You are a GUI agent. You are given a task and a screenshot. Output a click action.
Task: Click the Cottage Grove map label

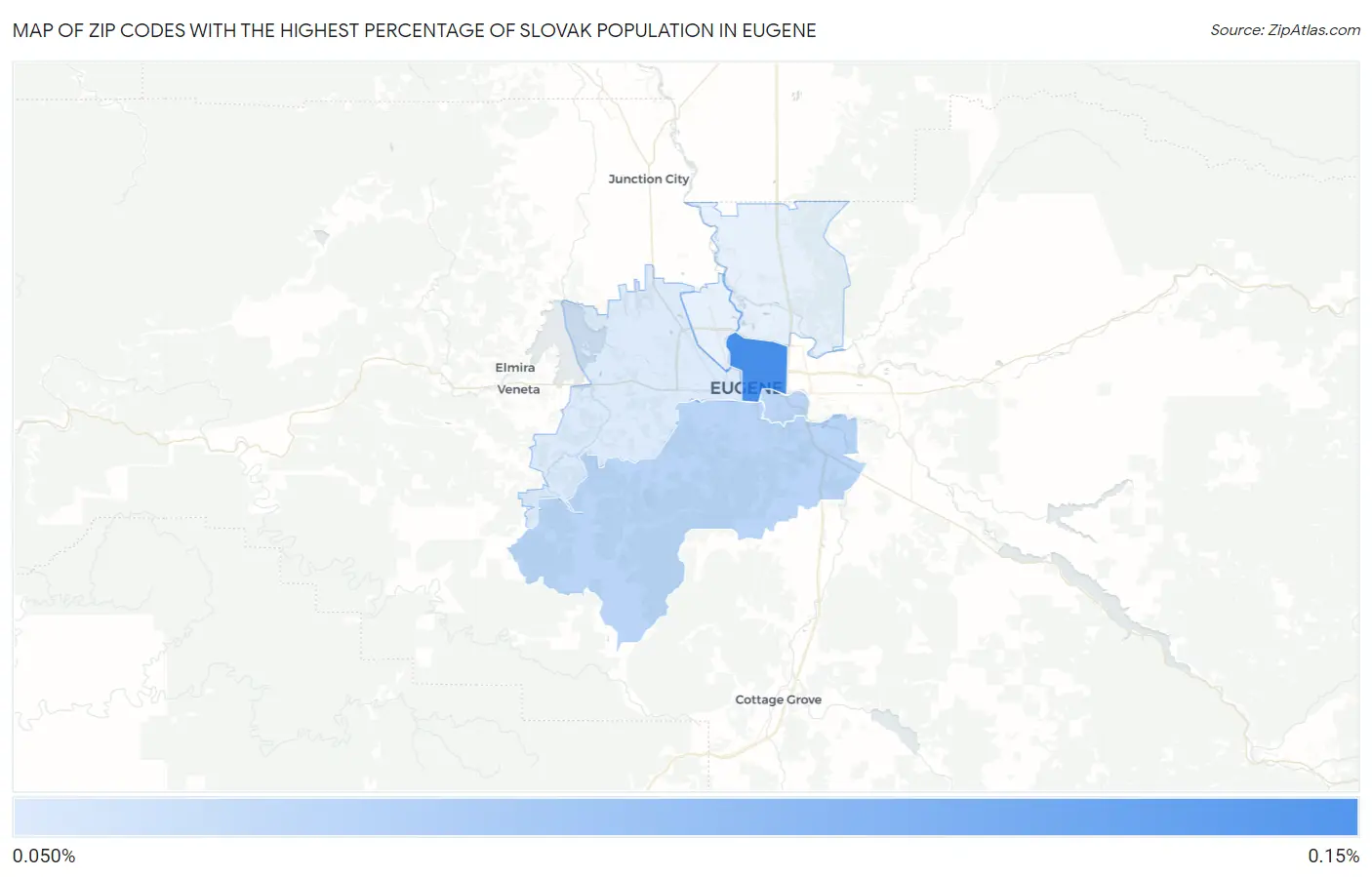pyautogui.click(x=778, y=699)
